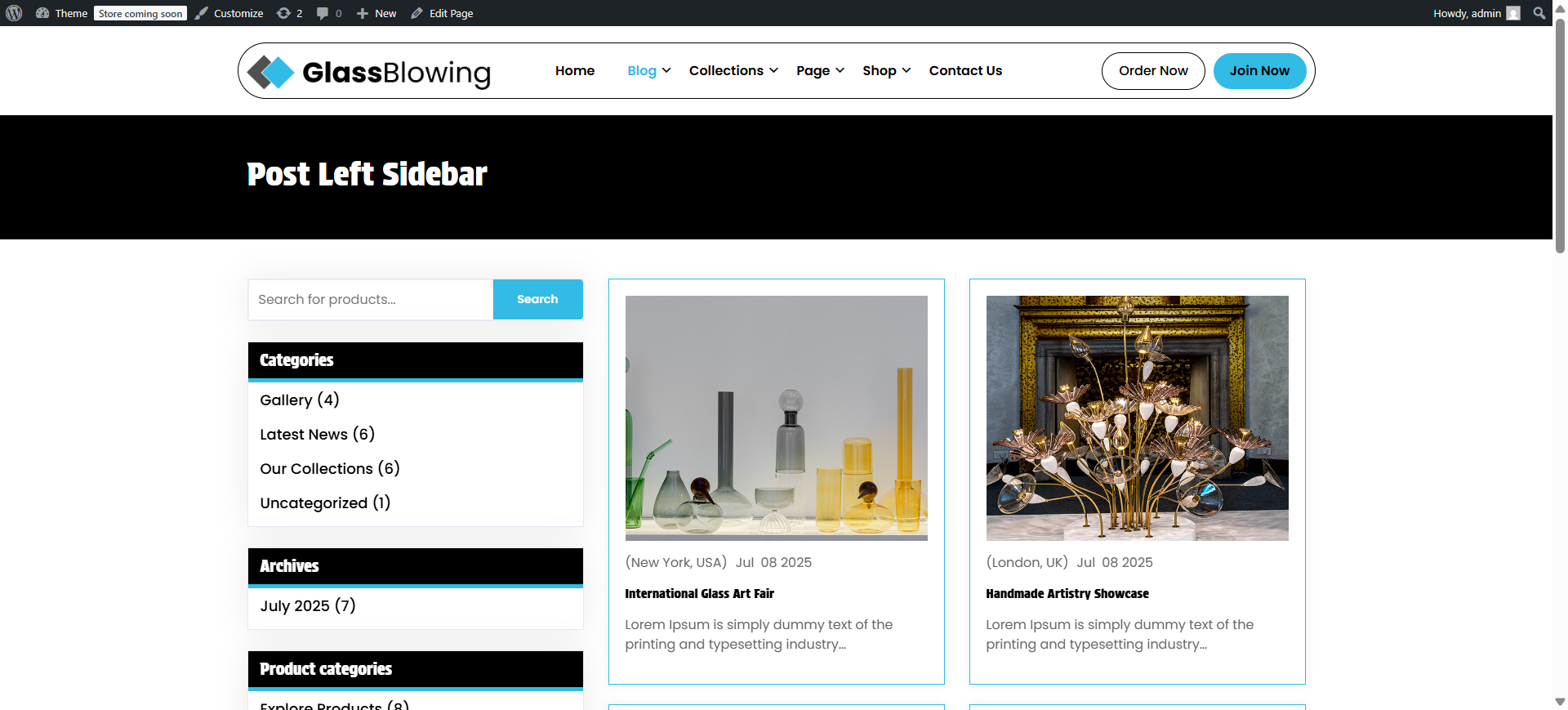Open the Handmade Artistry Showcase thumbnail
The height and width of the screenshot is (710, 1568).
coord(1137,418)
